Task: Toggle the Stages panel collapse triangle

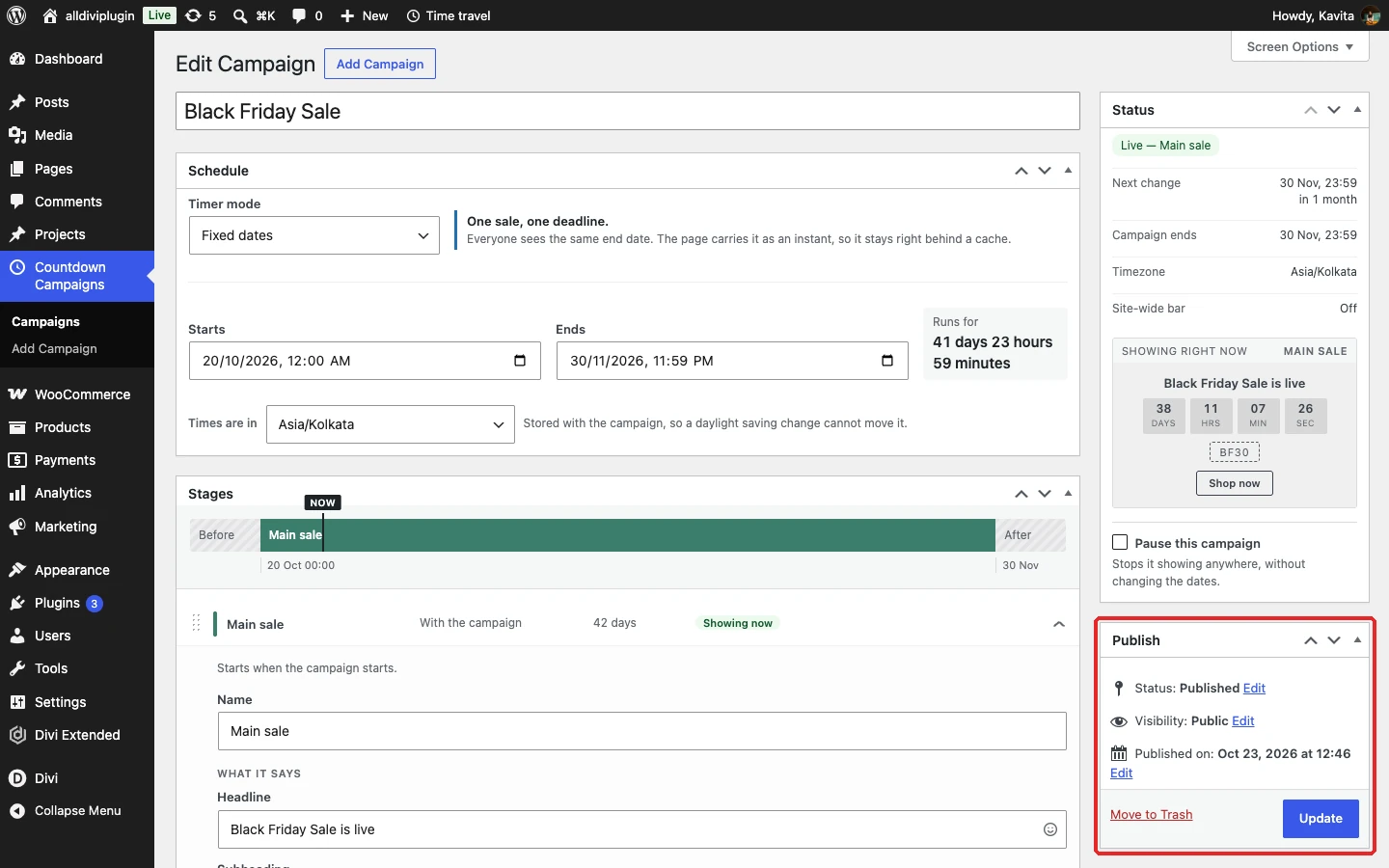Action: pyautogui.click(x=1068, y=494)
